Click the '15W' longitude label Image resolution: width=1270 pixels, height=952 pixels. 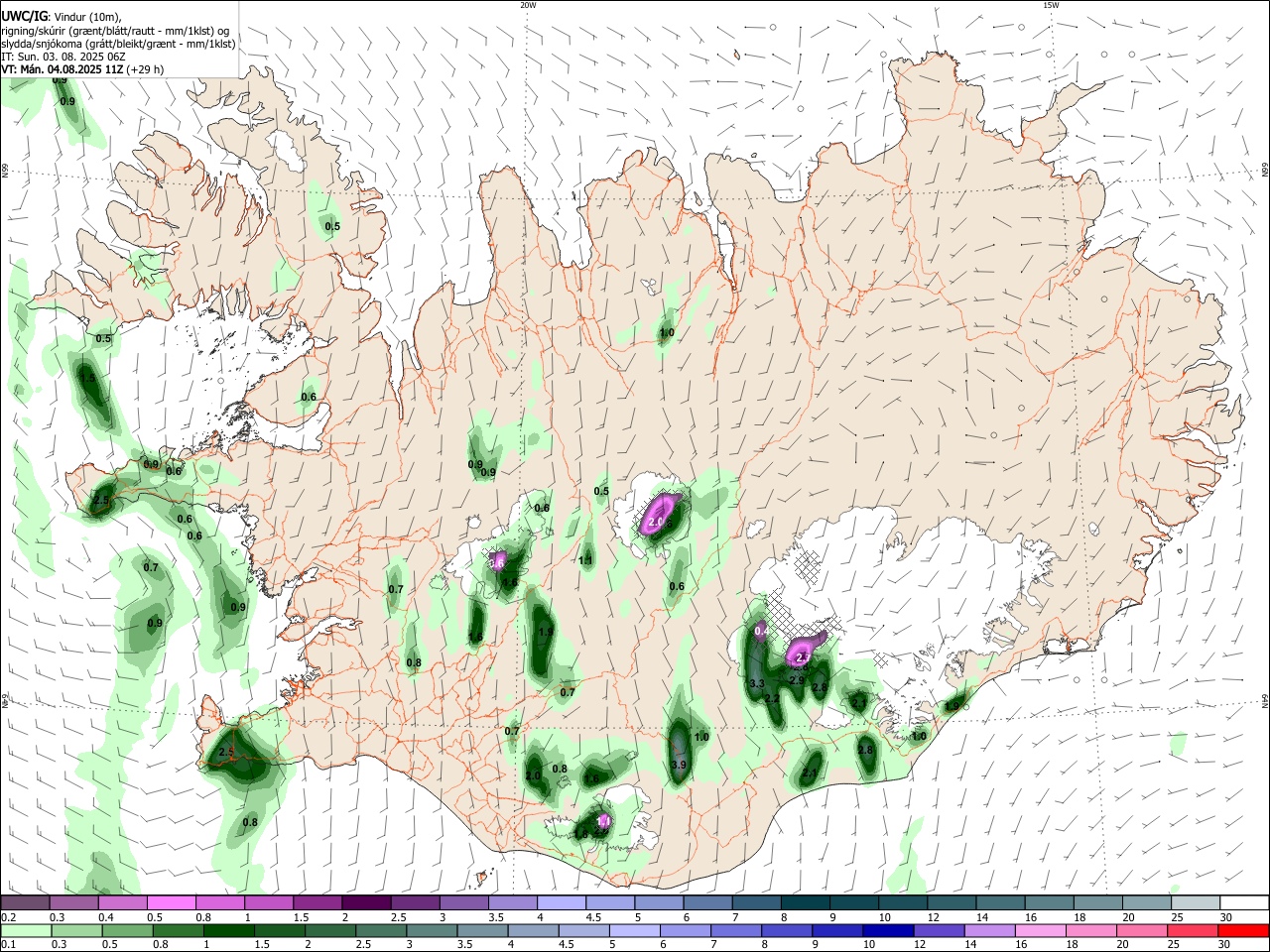click(x=1051, y=5)
